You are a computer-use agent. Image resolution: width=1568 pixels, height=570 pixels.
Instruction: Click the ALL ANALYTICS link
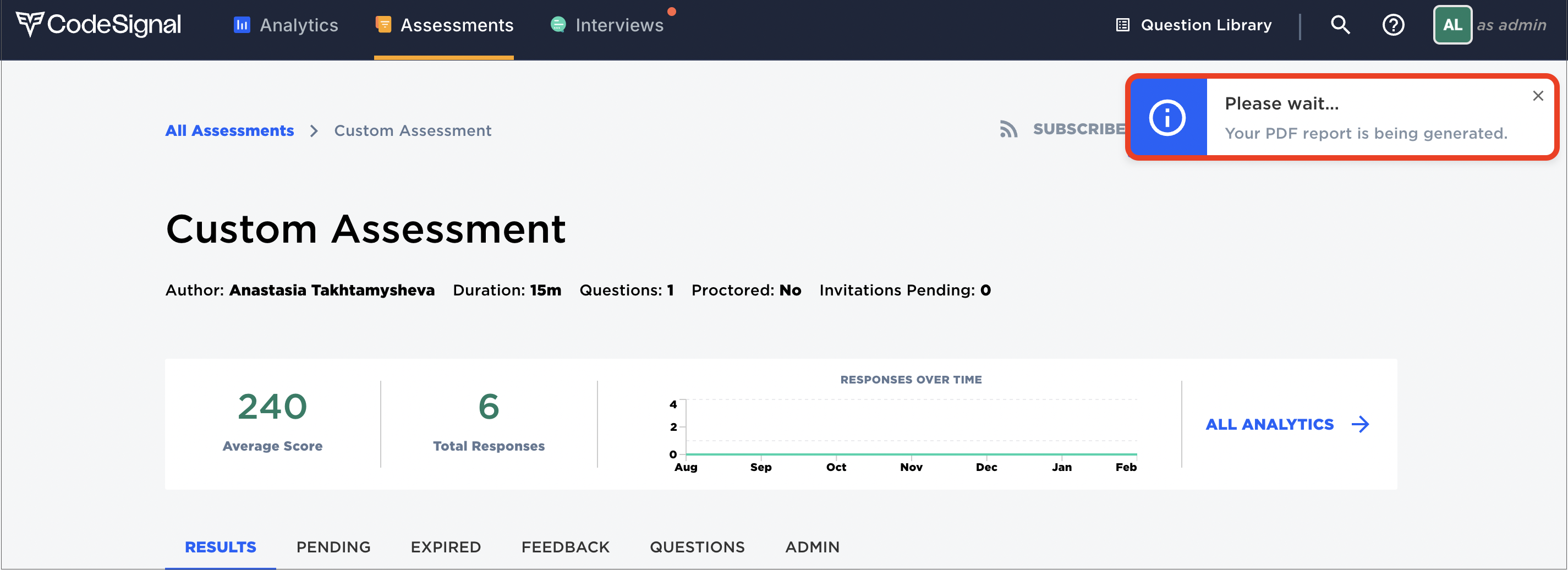tap(1269, 424)
